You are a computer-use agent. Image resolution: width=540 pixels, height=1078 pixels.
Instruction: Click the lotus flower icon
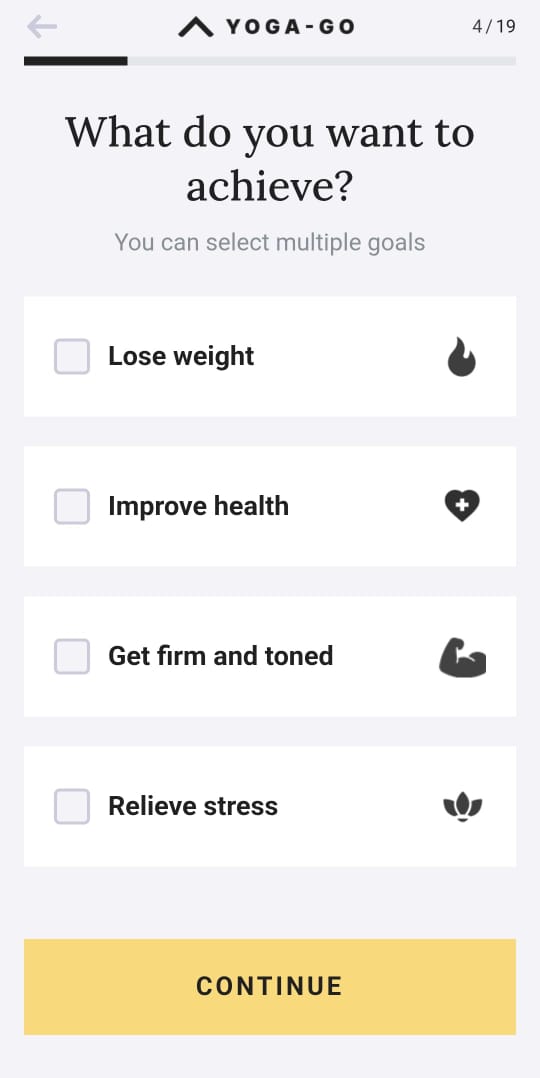[x=462, y=806]
